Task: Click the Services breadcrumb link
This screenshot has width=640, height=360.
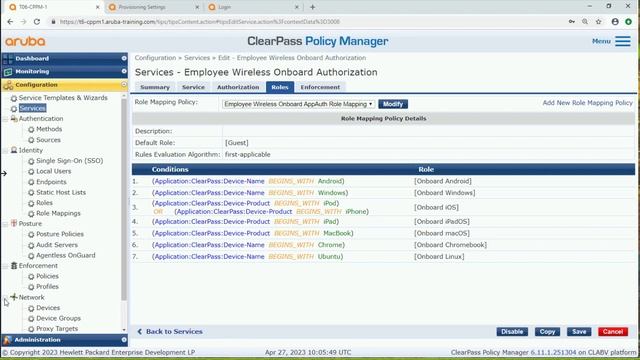Action: 197,58
